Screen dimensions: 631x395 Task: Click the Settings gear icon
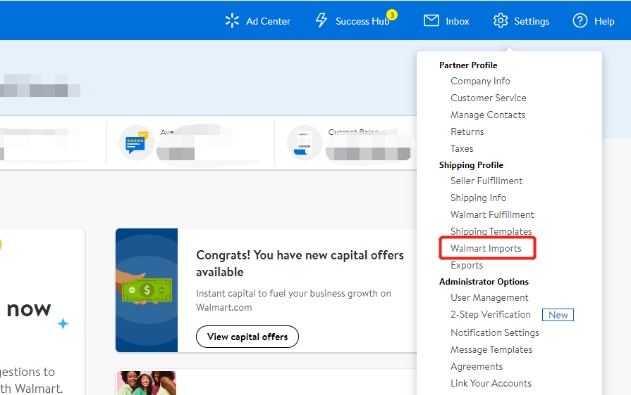[x=501, y=21]
